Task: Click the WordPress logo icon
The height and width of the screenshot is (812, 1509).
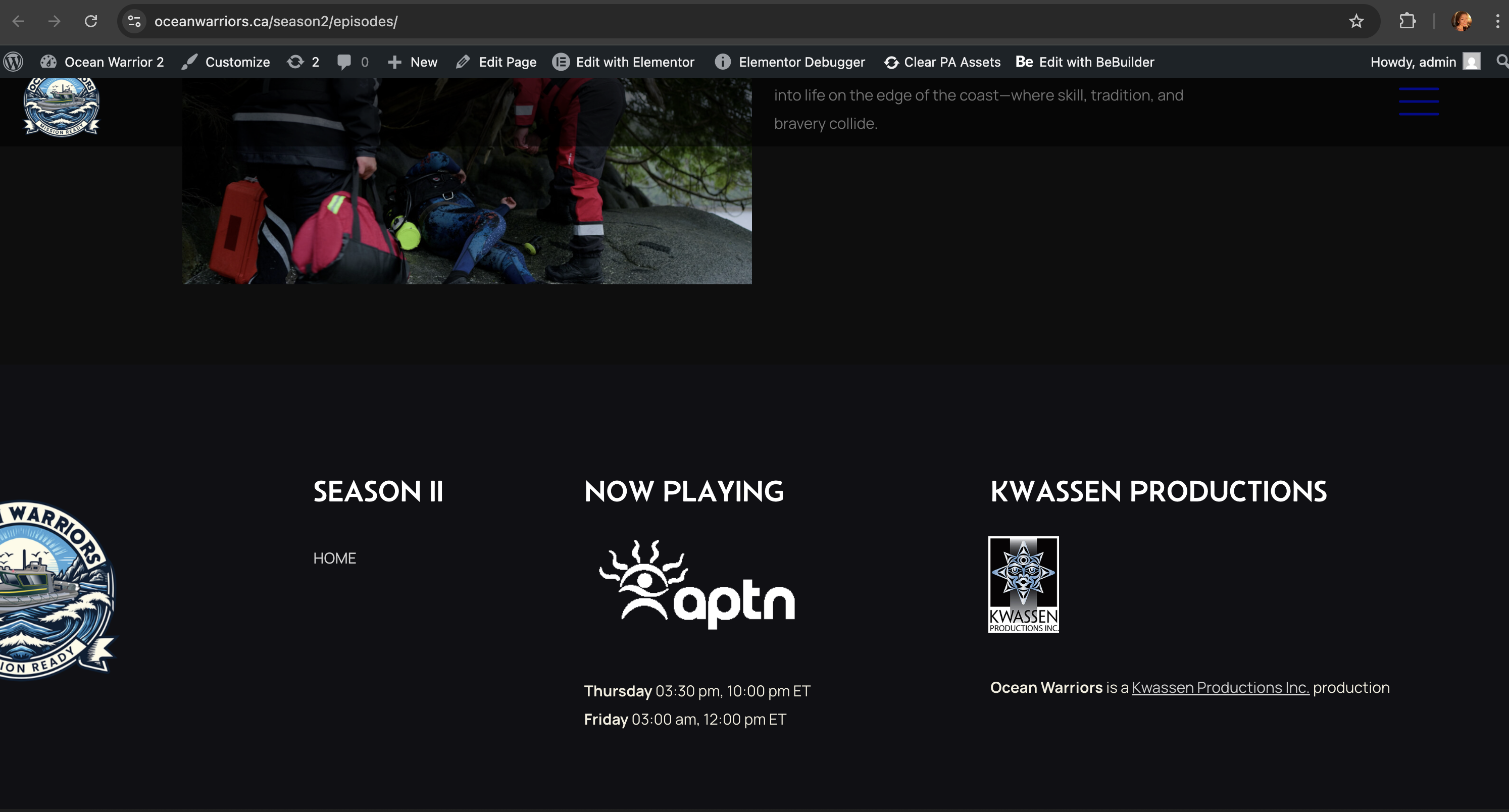Action: (x=13, y=62)
